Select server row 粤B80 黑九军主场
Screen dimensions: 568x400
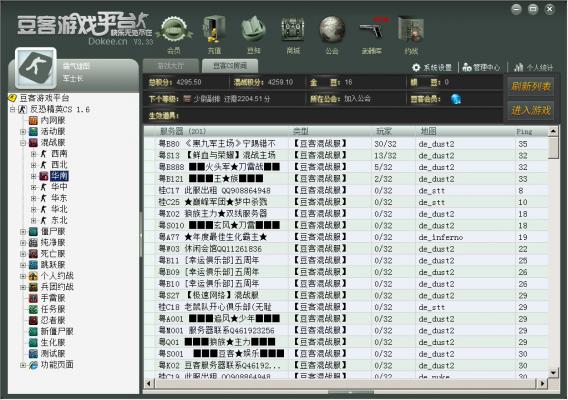coord(346,144)
